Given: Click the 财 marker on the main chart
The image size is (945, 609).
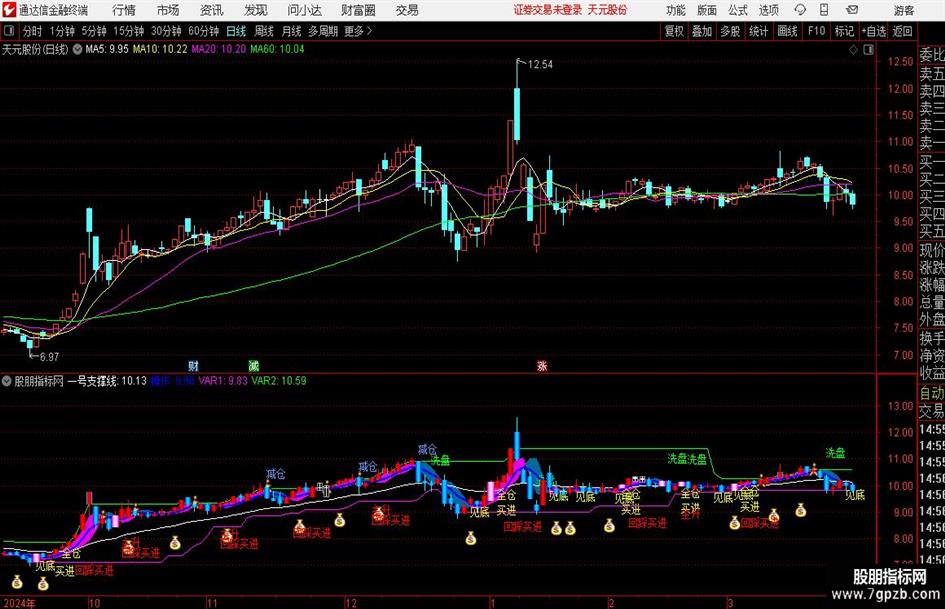Looking at the screenshot, I should 193,365.
